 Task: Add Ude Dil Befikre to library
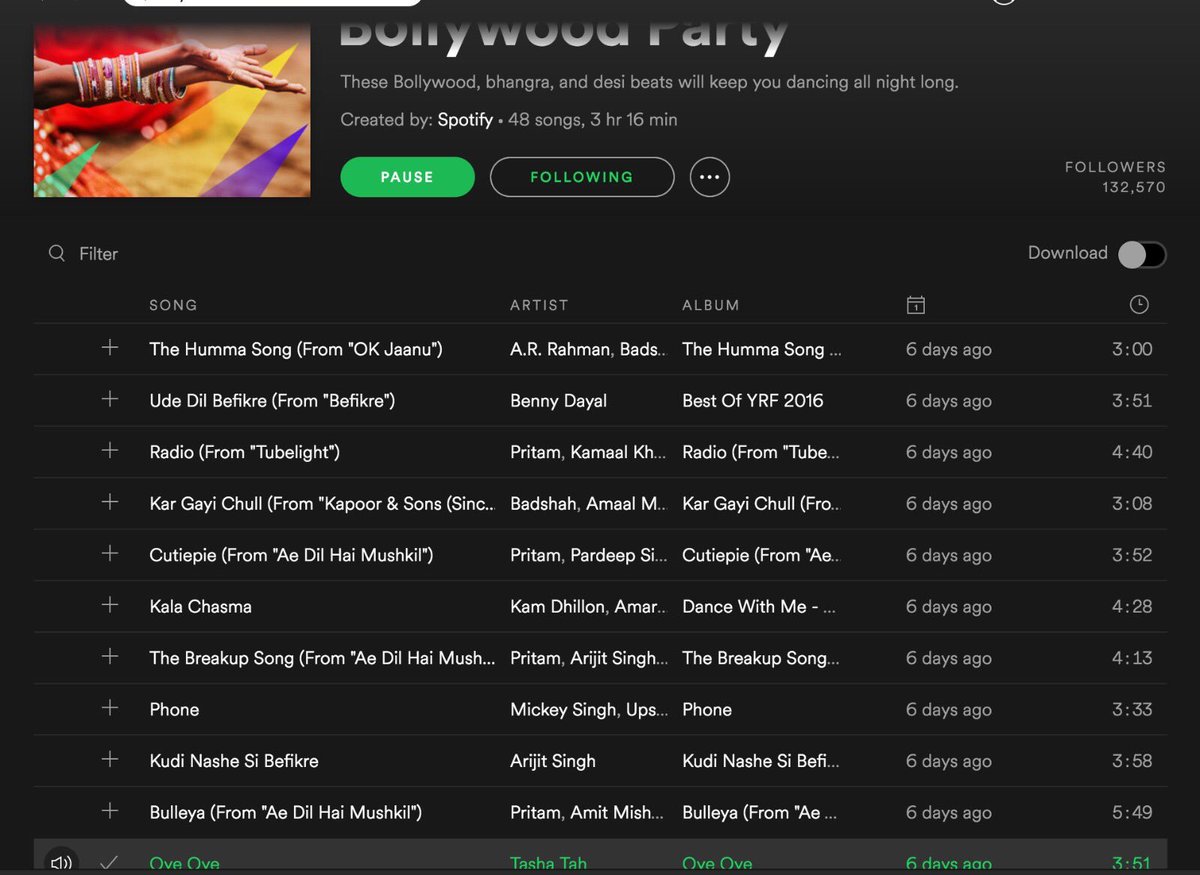[110, 399]
